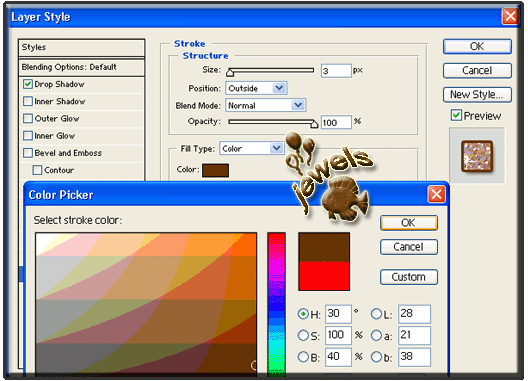Screen dimensions: 528x381
Task: Open the Styles list item
Action: pyautogui.click(x=81, y=47)
